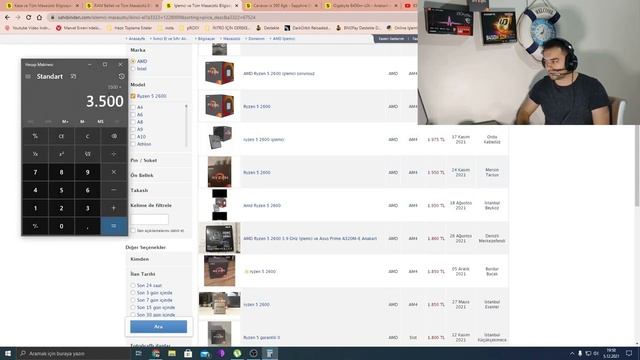640x360 pixels.
Task: Open the notification center icon
Action: pyautogui.click(x=629, y=353)
